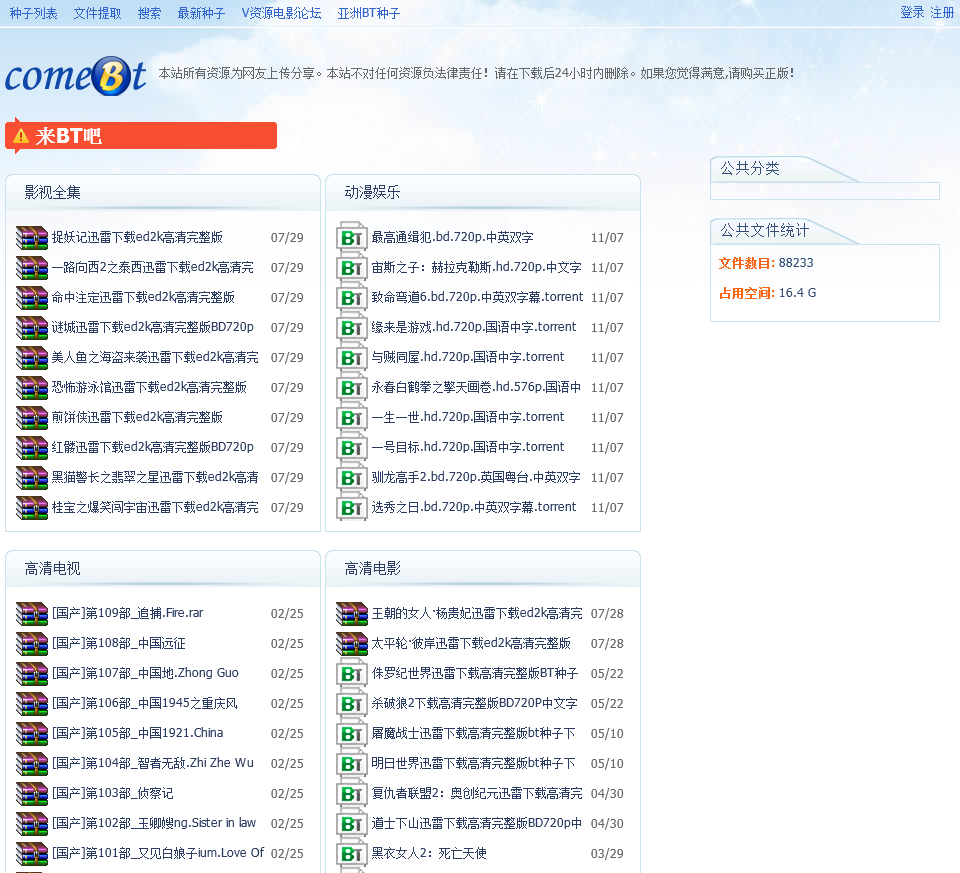
Task: Click the RAR icon beside 红髅迅雷下载
Action: [32, 448]
